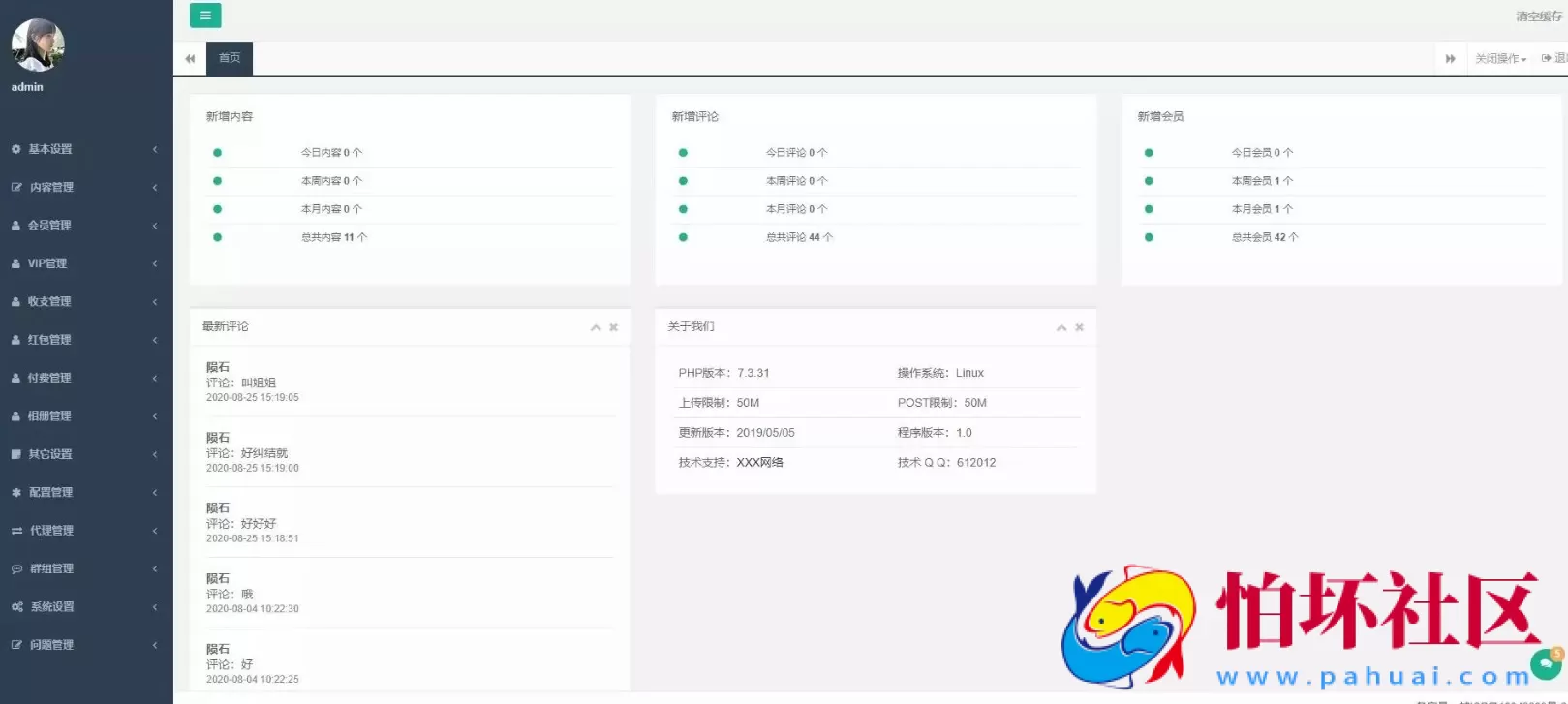Click the logout icon in the top bar

coord(1547,59)
